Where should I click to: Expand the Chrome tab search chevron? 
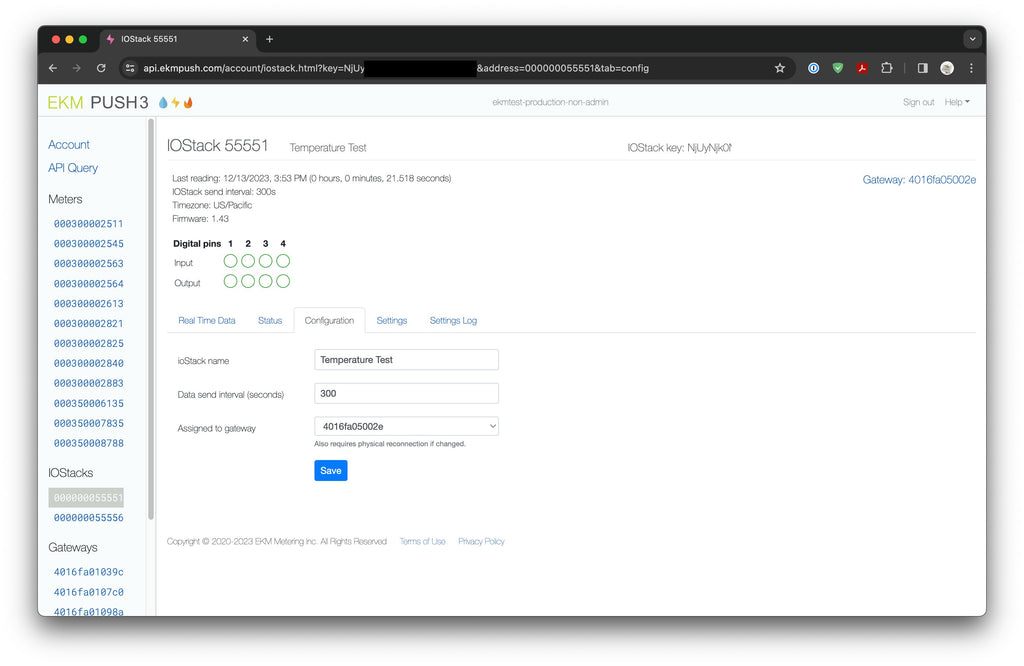[x=972, y=39]
